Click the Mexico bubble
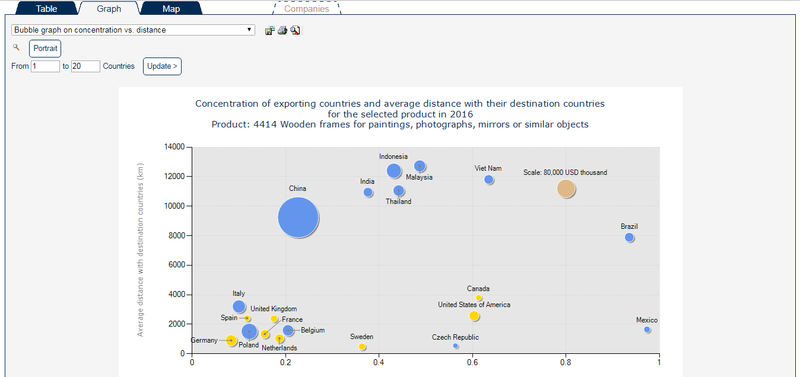 [x=647, y=330]
